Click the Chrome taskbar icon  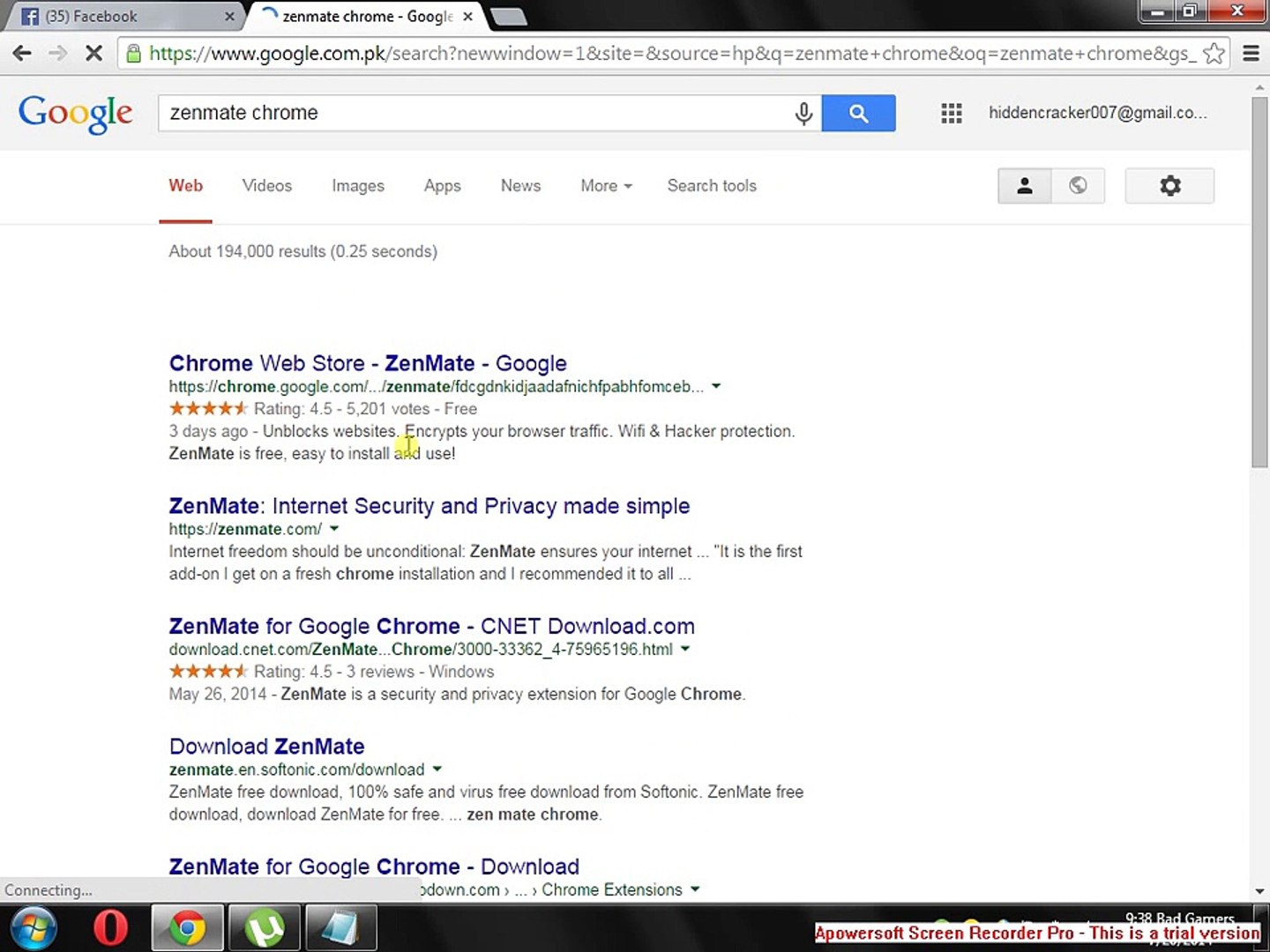point(187,928)
